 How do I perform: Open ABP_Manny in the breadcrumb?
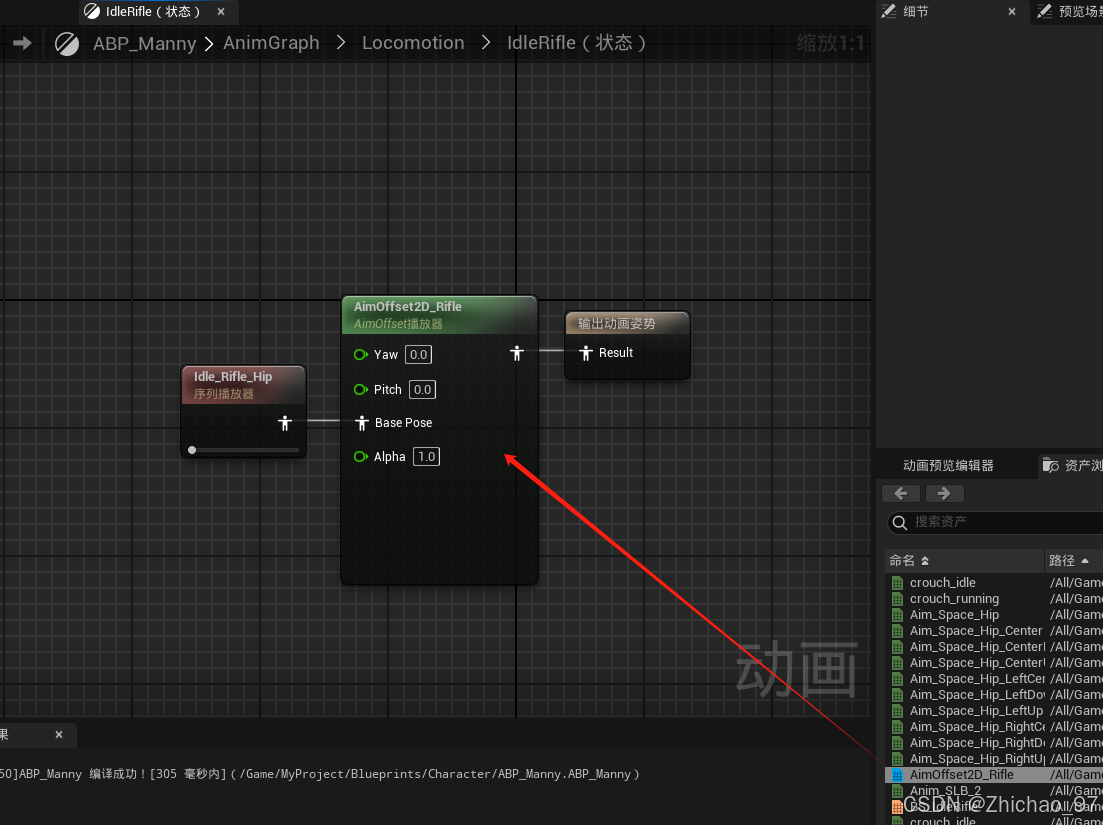(x=144, y=44)
